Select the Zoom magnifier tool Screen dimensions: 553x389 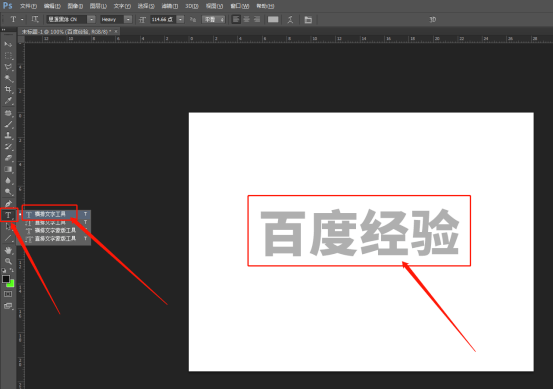click(8, 261)
